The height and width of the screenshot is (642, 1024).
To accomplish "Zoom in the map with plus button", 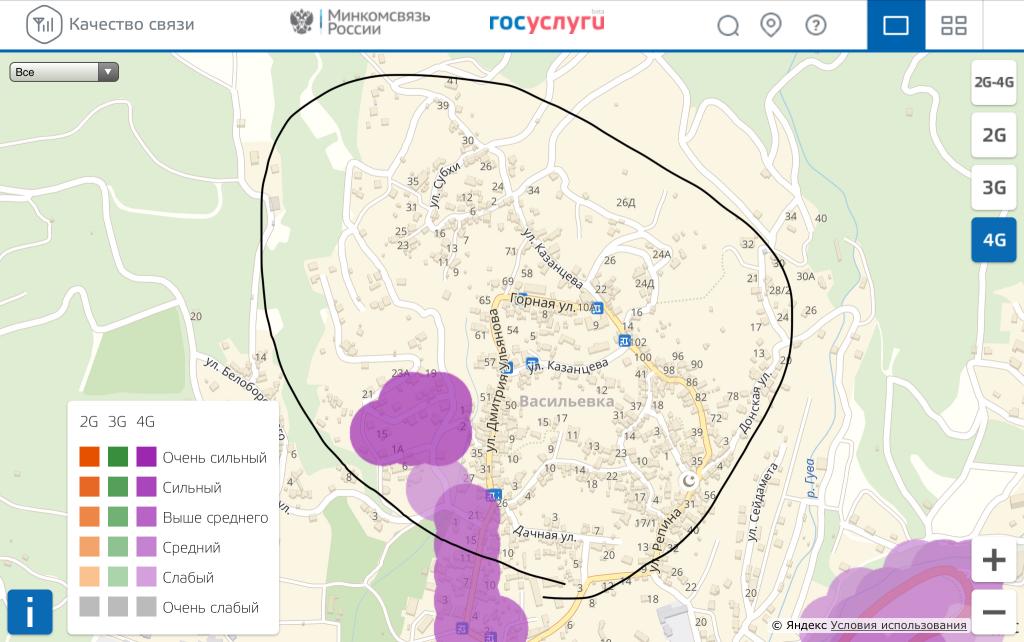I will [x=993, y=560].
